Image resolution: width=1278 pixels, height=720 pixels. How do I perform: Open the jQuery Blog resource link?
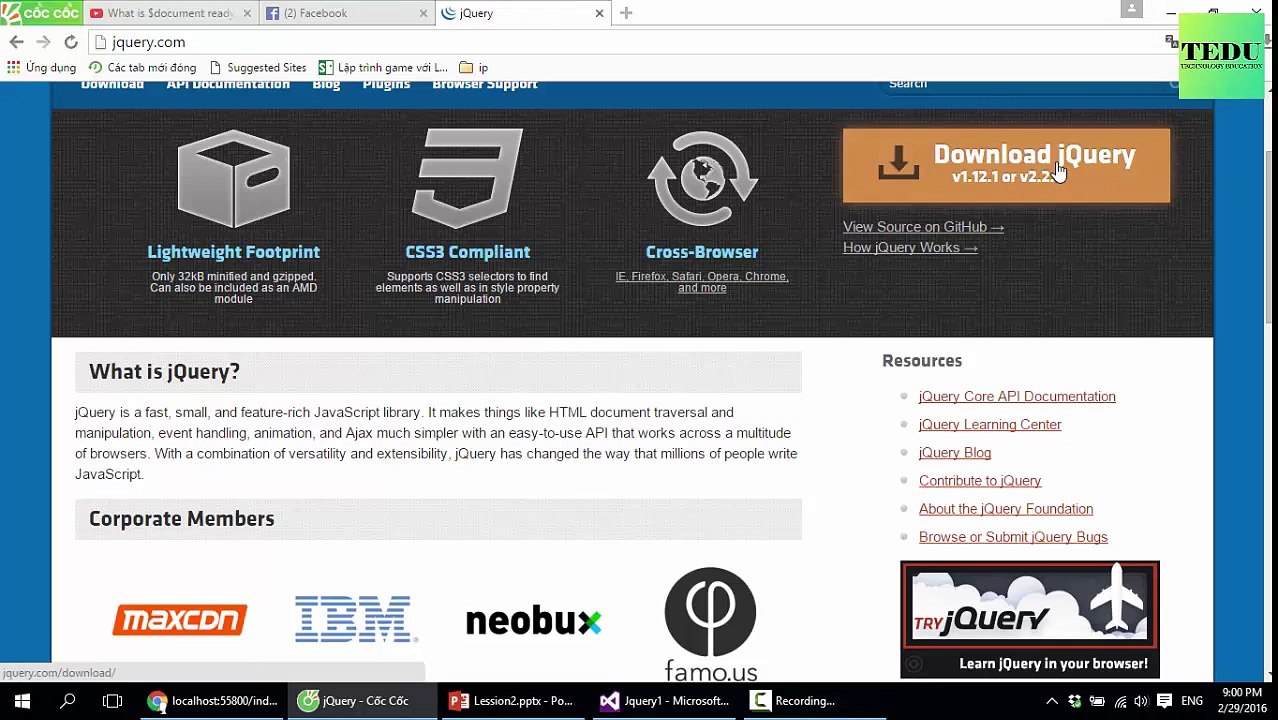(x=955, y=453)
